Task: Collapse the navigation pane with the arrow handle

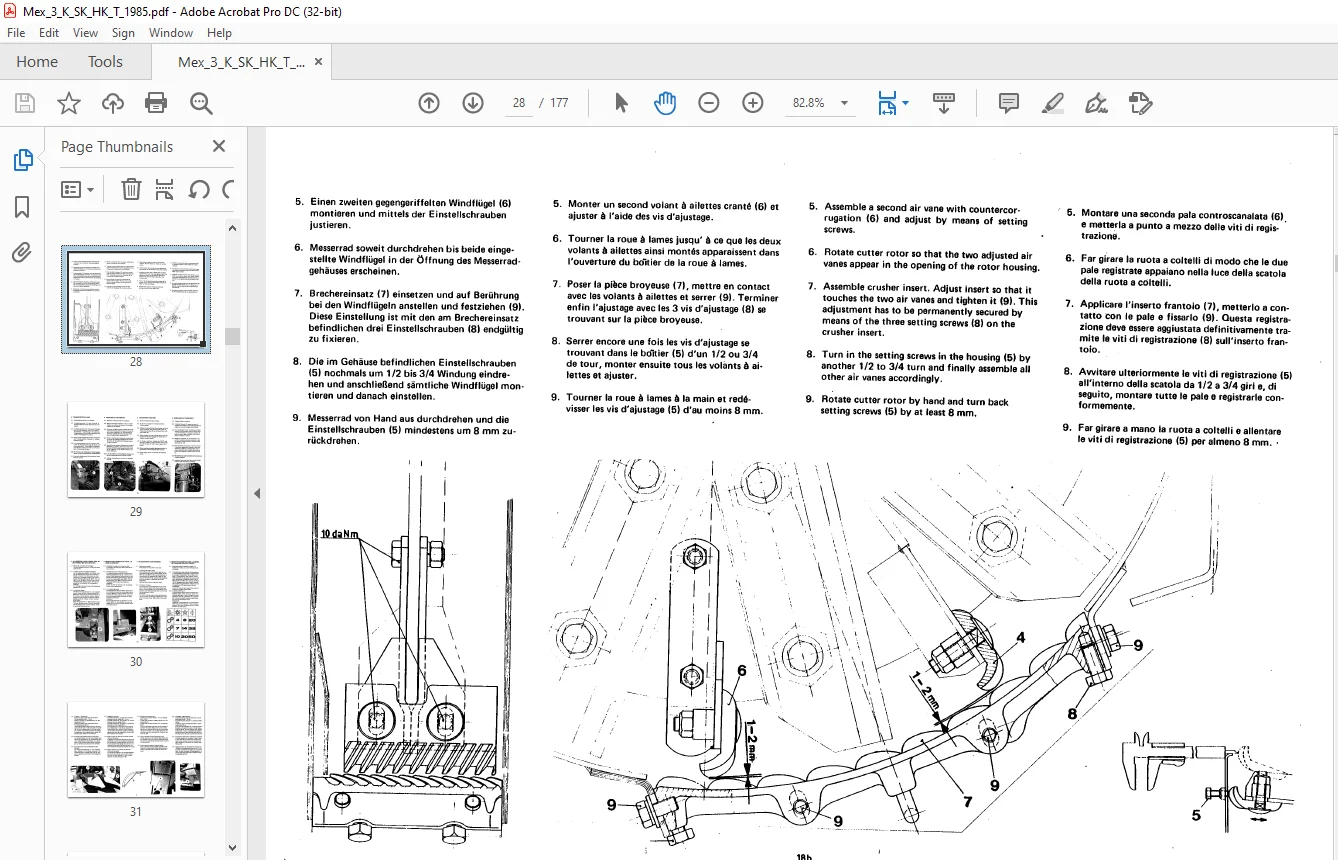Action: tap(256, 493)
